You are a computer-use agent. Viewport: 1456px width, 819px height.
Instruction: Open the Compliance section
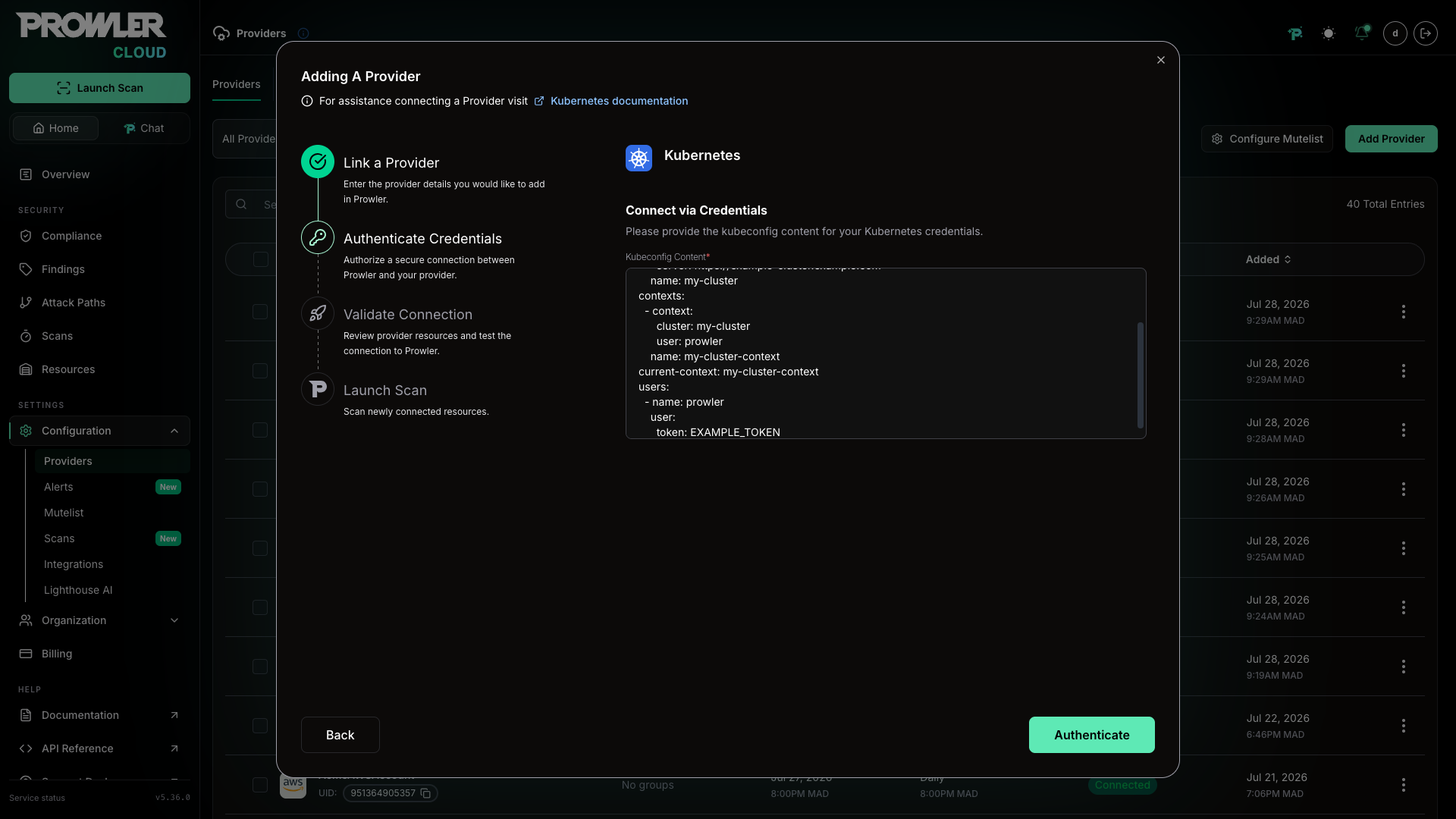(71, 236)
